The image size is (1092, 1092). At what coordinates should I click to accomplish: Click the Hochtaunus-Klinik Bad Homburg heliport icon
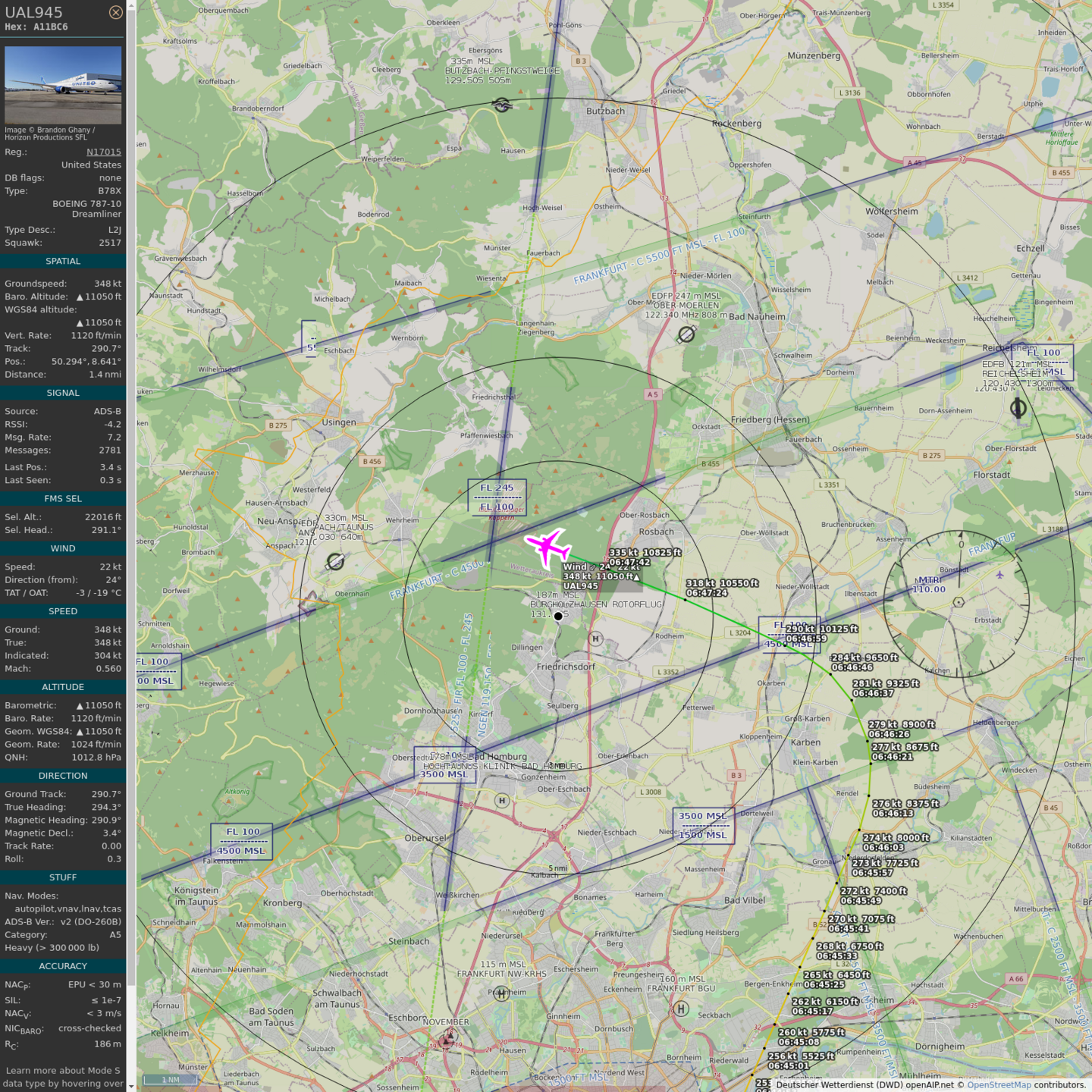pos(502,800)
